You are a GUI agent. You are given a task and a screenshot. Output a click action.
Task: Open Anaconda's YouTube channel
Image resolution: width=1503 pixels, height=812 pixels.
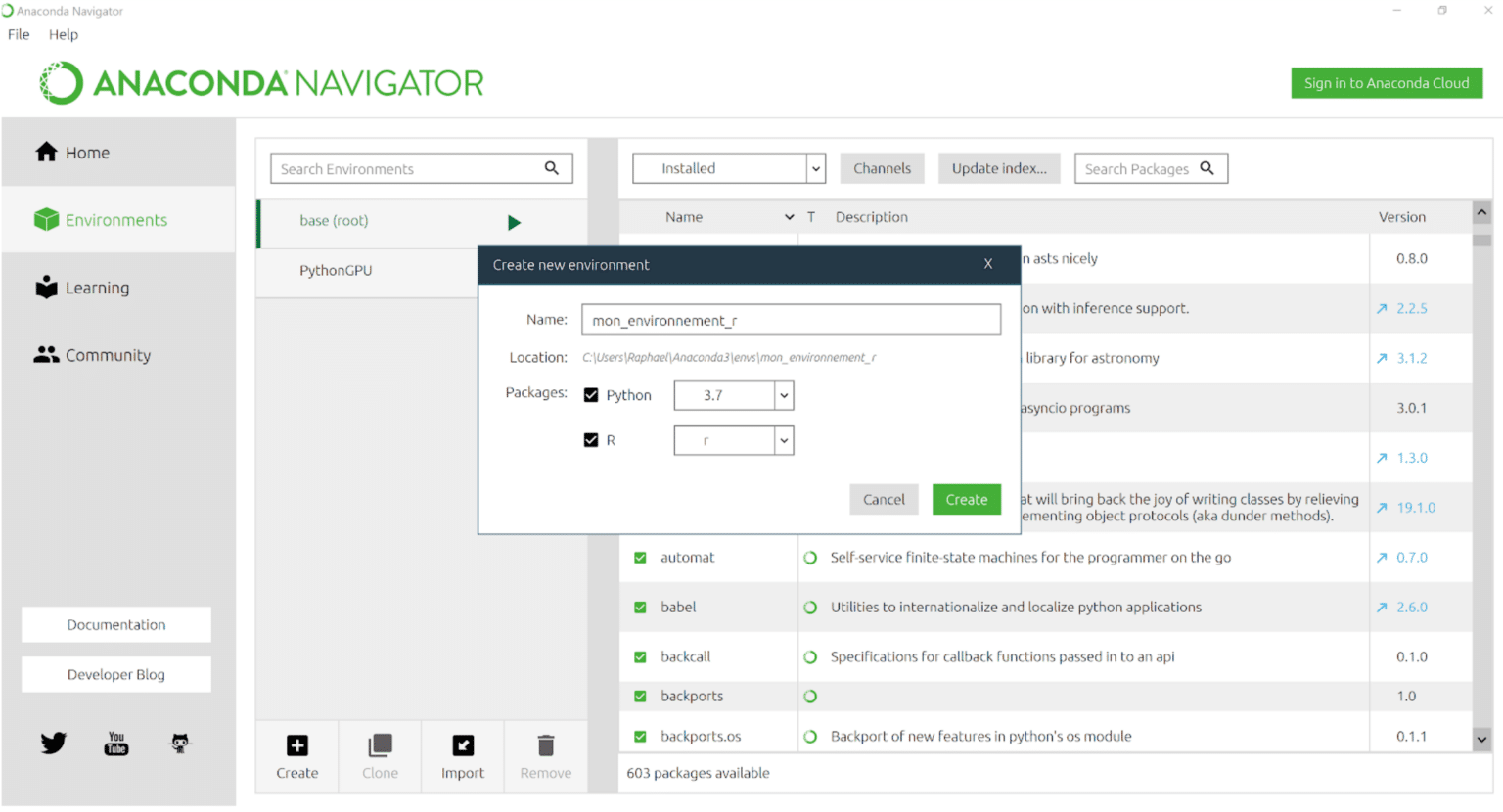click(115, 743)
